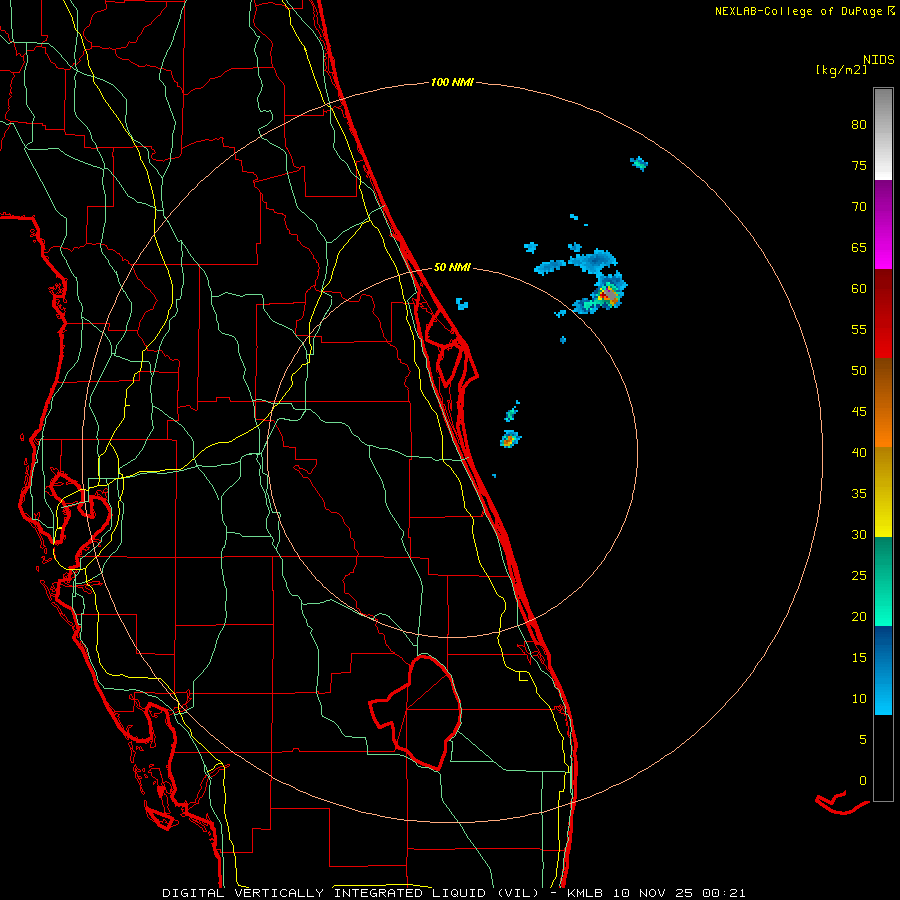Click the 10 value on the color scale
The width and height of the screenshot is (900, 900).
(x=859, y=699)
